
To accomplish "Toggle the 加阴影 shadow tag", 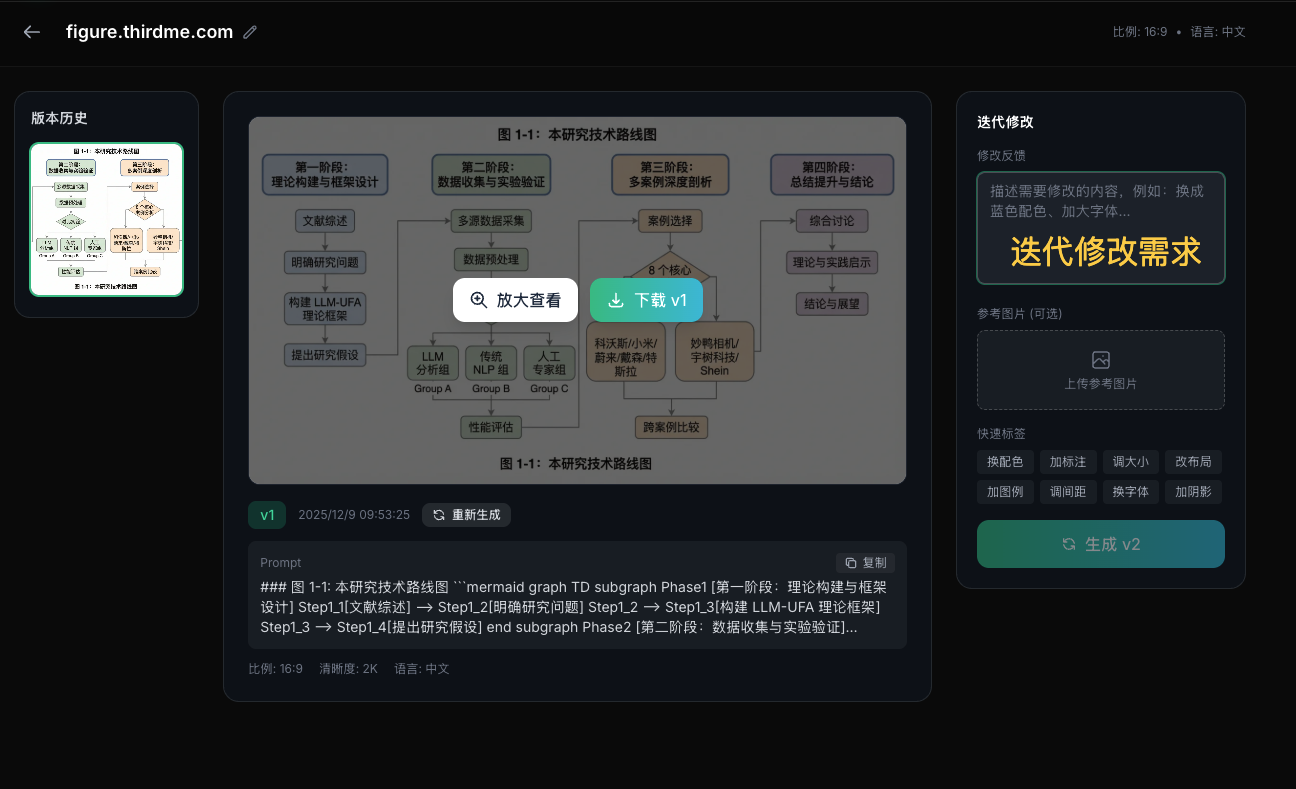I will pyautogui.click(x=1193, y=491).
